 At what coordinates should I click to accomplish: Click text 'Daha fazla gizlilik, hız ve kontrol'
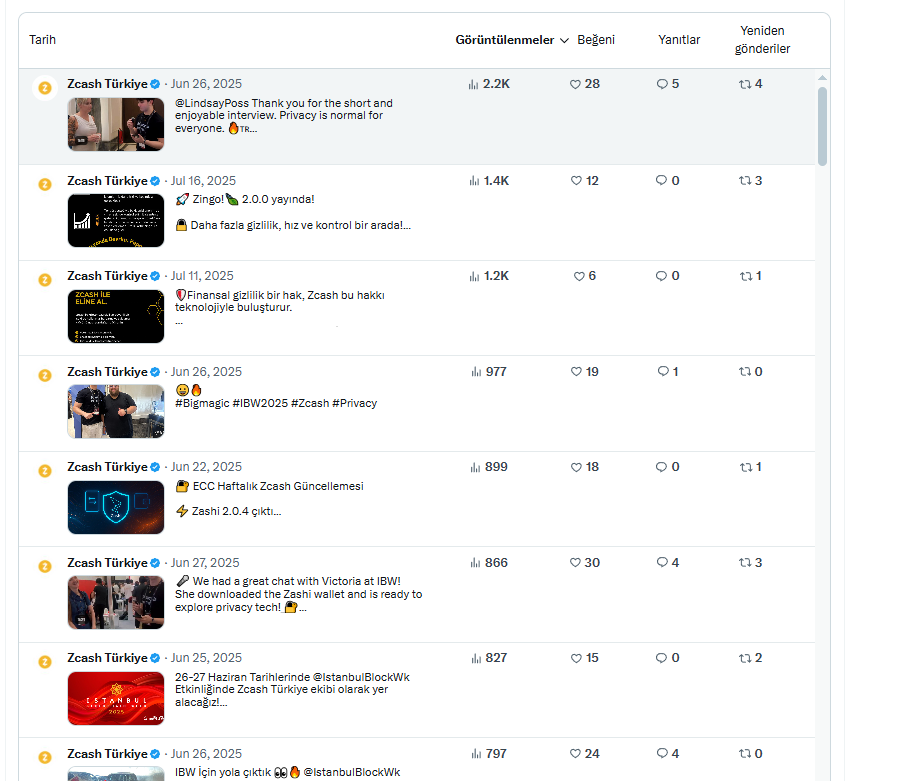coord(268,225)
